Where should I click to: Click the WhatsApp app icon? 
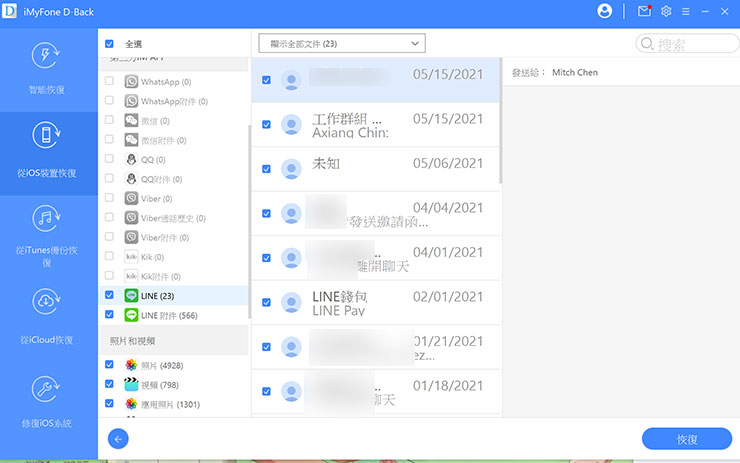pyautogui.click(x=131, y=82)
